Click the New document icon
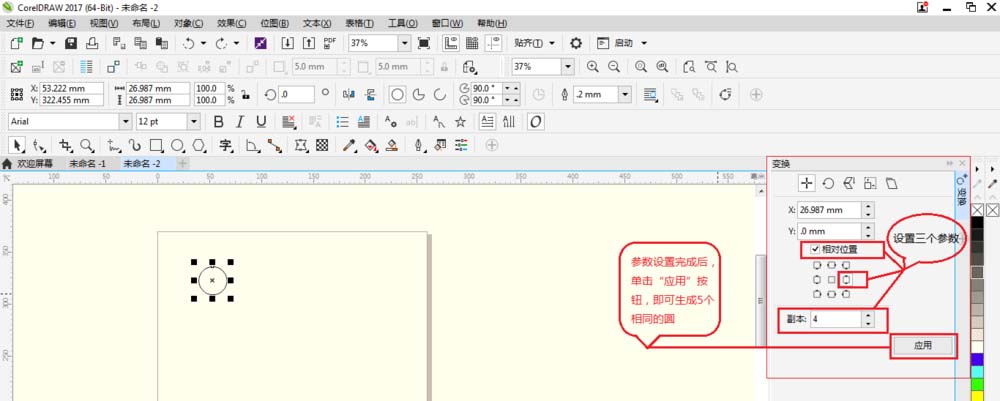Image resolution: width=1000 pixels, height=401 pixels. coord(17,43)
